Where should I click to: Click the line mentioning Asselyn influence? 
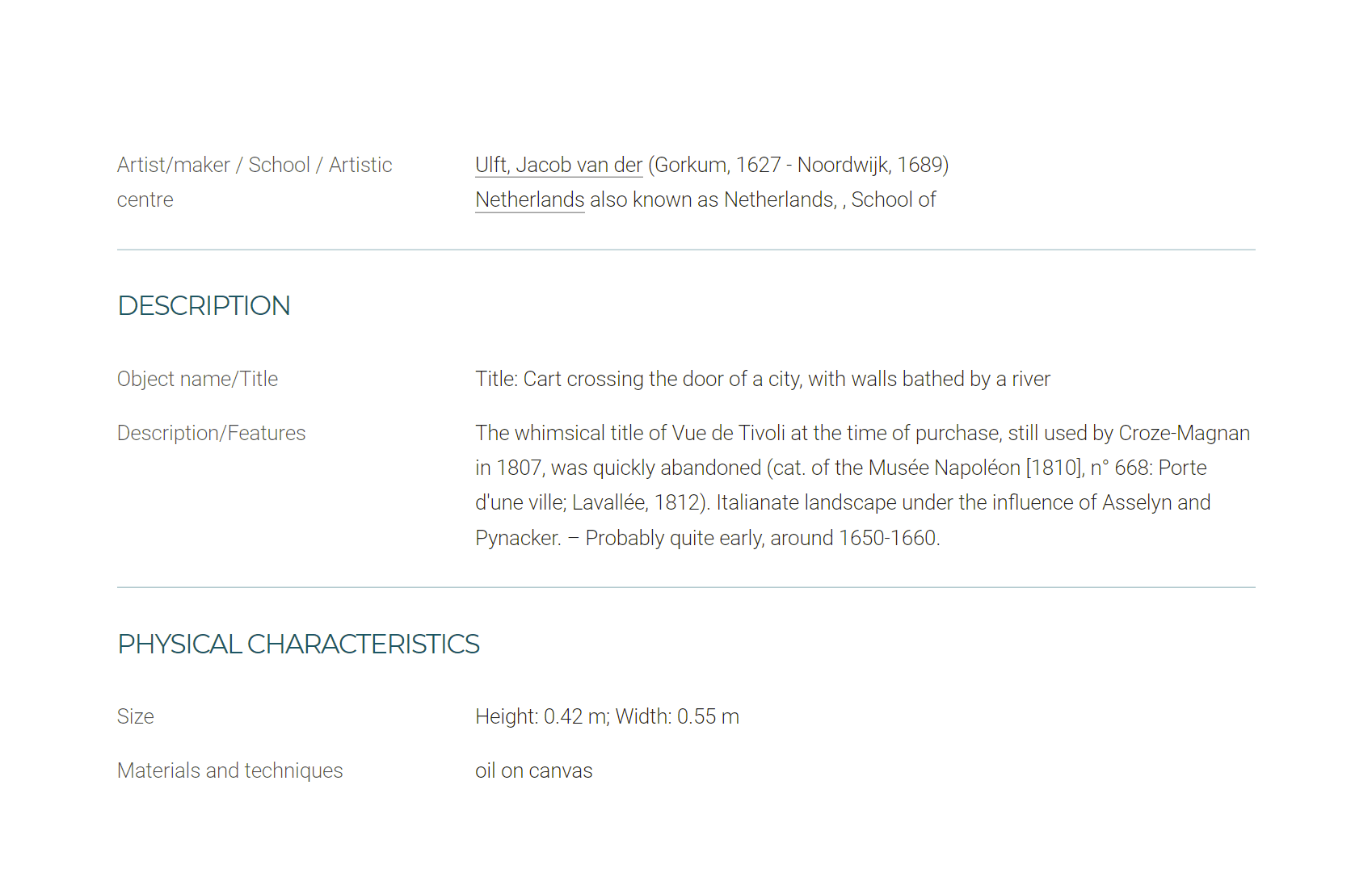pyautogui.click(x=843, y=502)
